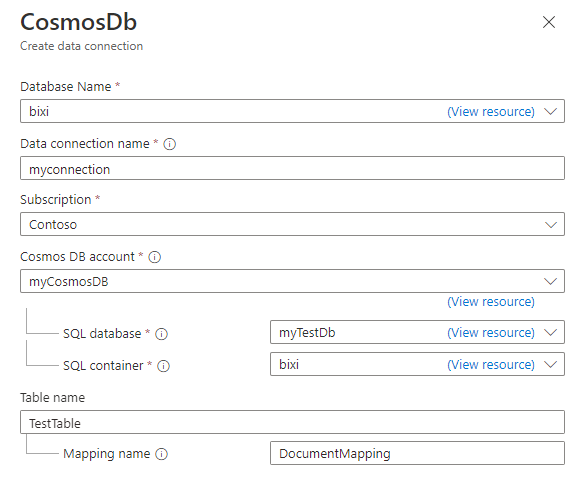This screenshot has height=477, width=585.
Task: Click the Mapping name label
Action: click(106, 454)
